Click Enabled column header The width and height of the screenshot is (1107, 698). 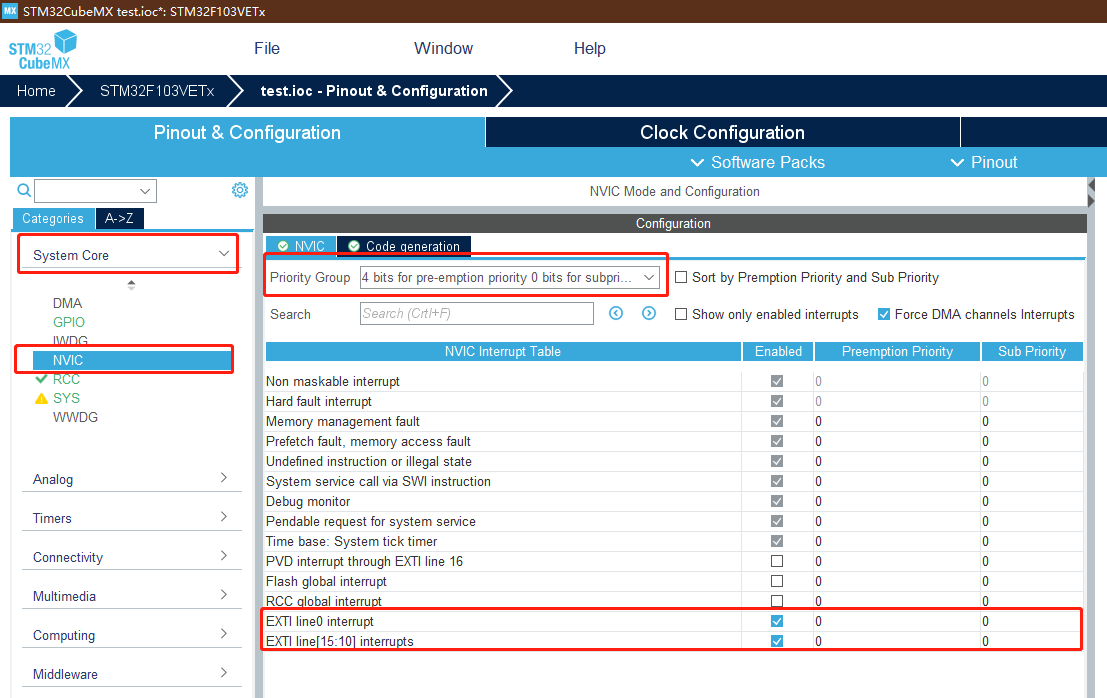coord(778,351)
